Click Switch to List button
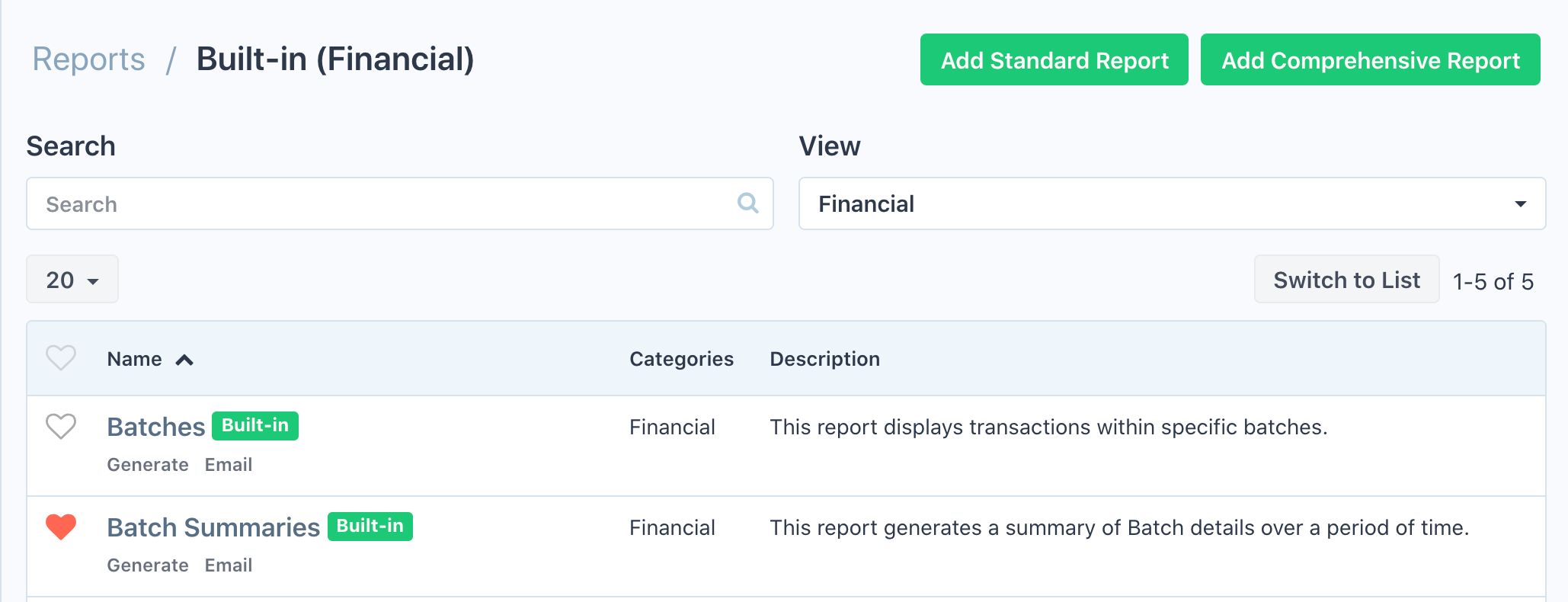The height and width of the screenshot is (602, 1568). [1347, 280]
